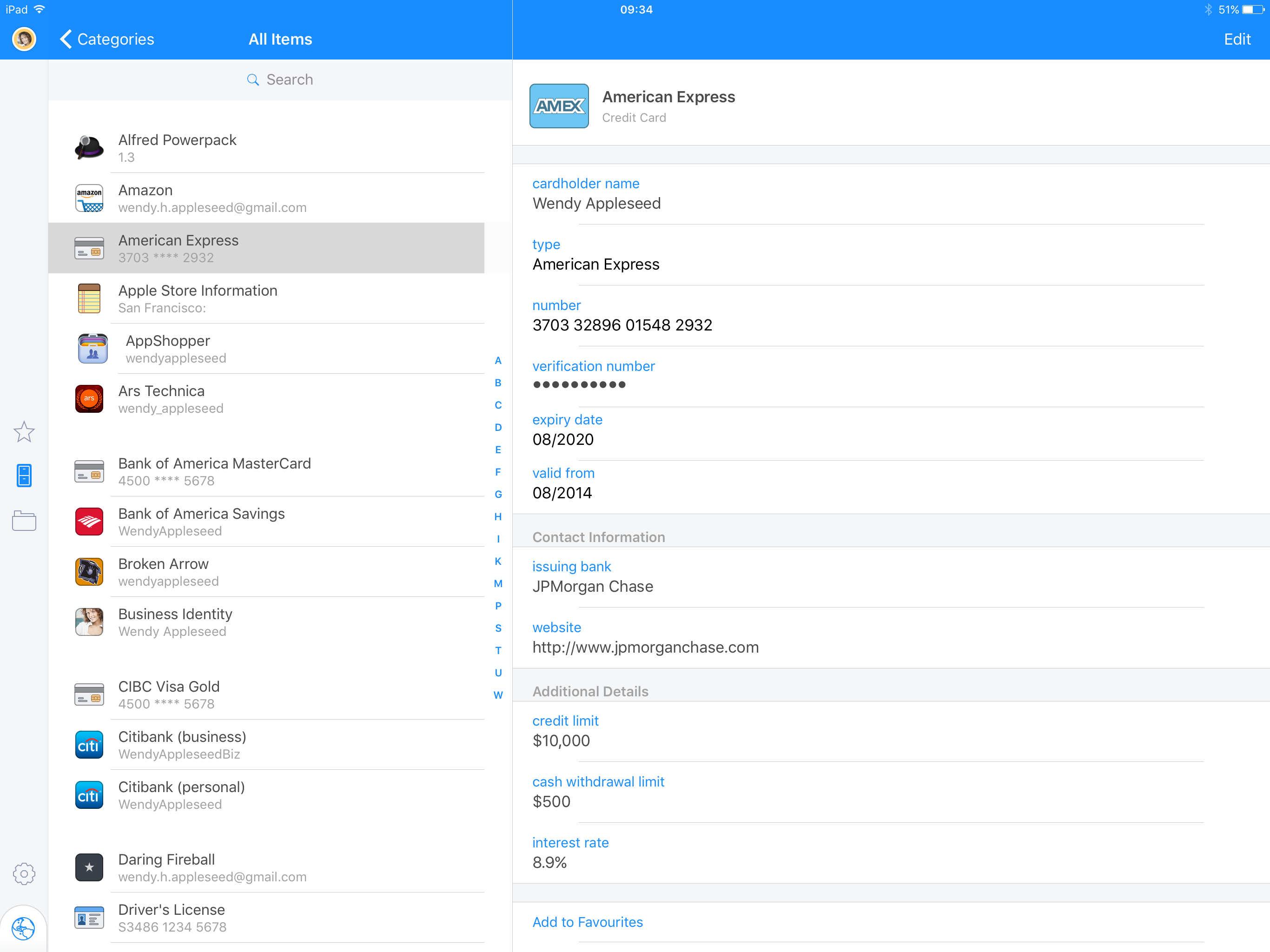Screen dimensions: 1270x952
Task: Tap the Edit button
Action: [1237, 39]
